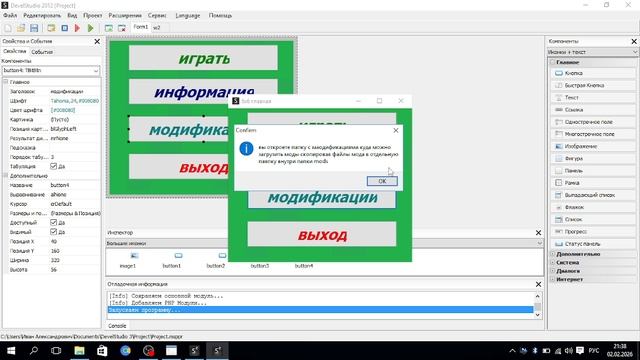Open File Explorer from the taskbar
The height and width of the screenshot is (360, 640).
pos(79,351)
